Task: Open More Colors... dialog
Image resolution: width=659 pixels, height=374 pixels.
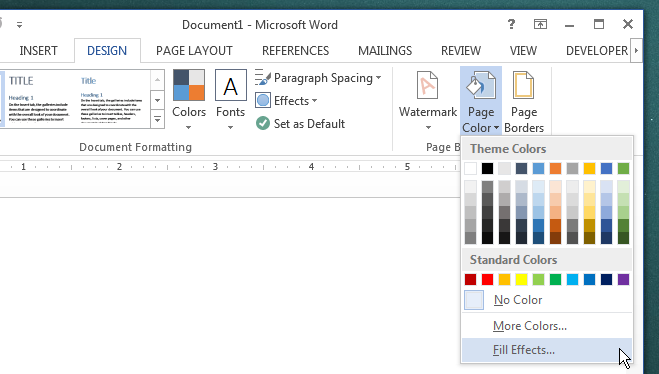Action: click(x=546, y=326)
